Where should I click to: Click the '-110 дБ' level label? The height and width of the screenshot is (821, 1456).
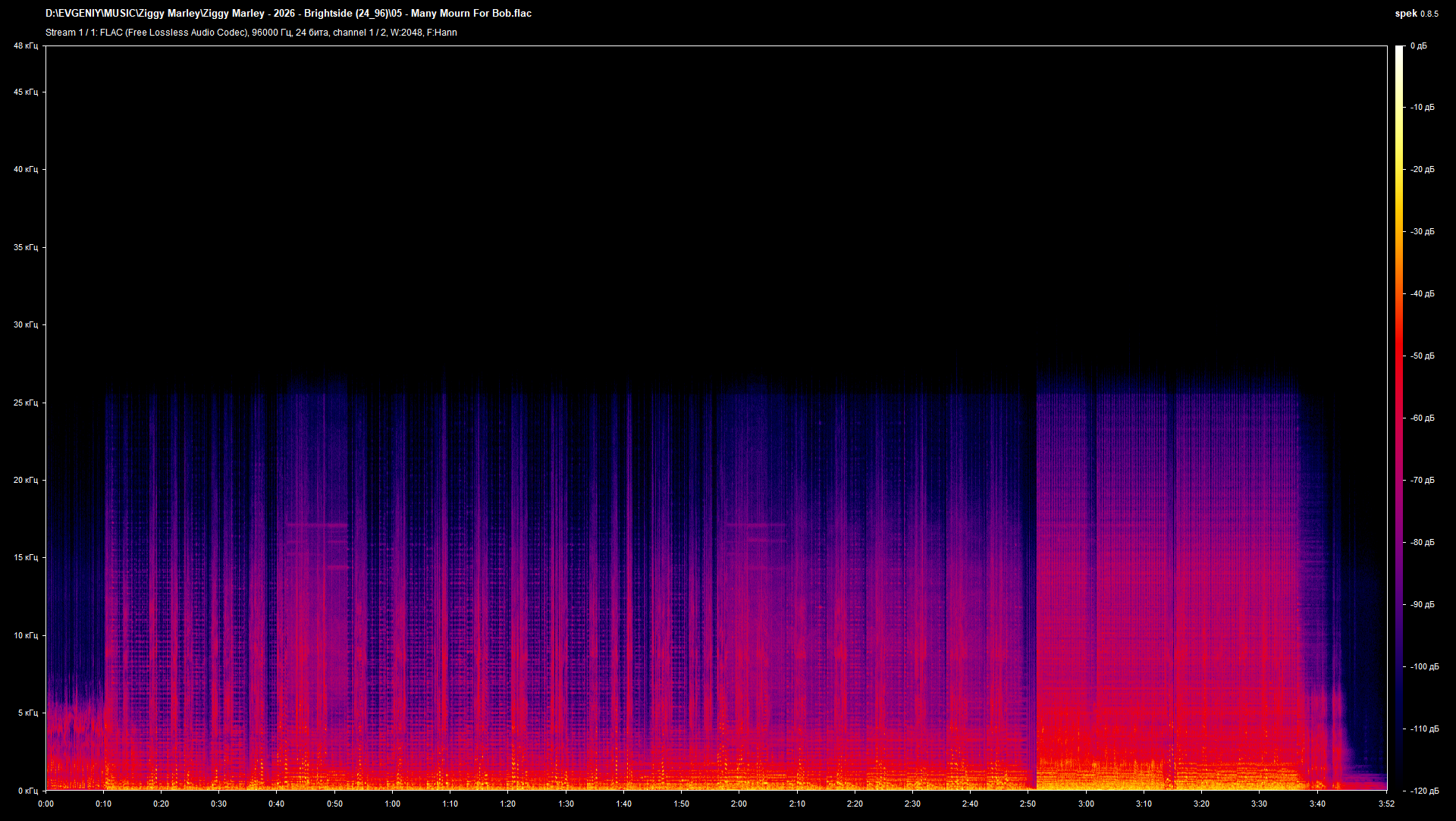click(1425, 729)
